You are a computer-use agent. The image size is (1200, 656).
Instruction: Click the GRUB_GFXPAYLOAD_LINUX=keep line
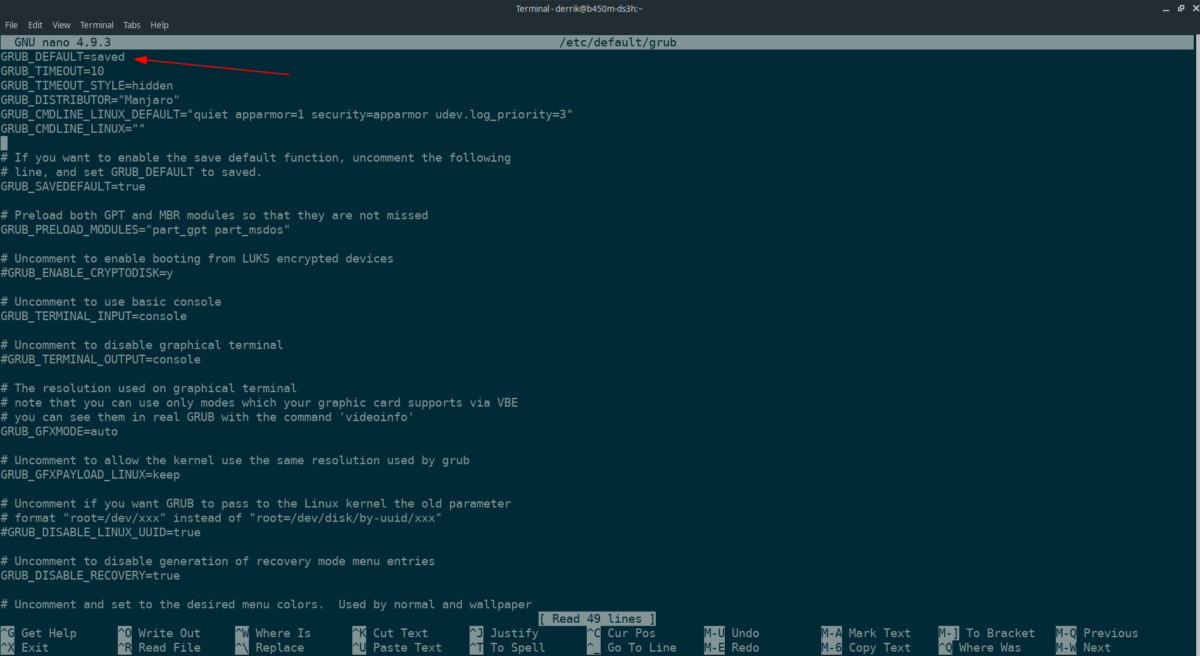pos(90,475)
